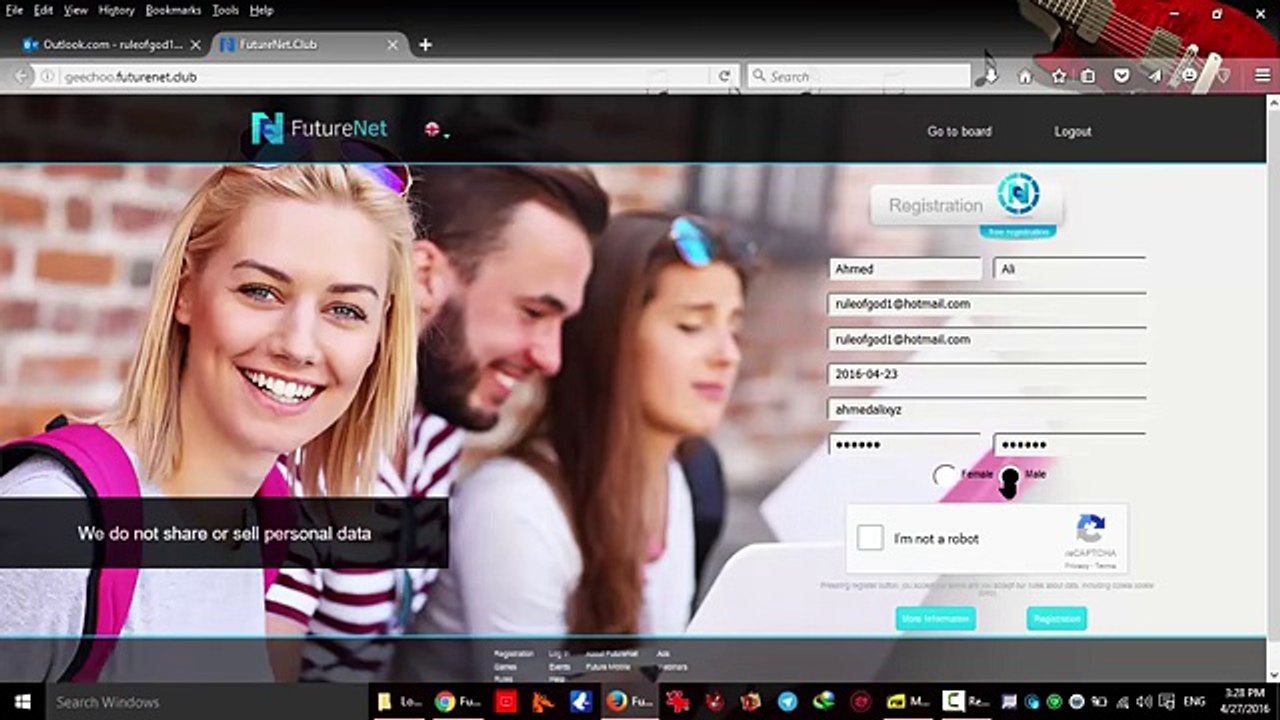
Task: Open the language flag dropdown
Action: pos(436,129)
